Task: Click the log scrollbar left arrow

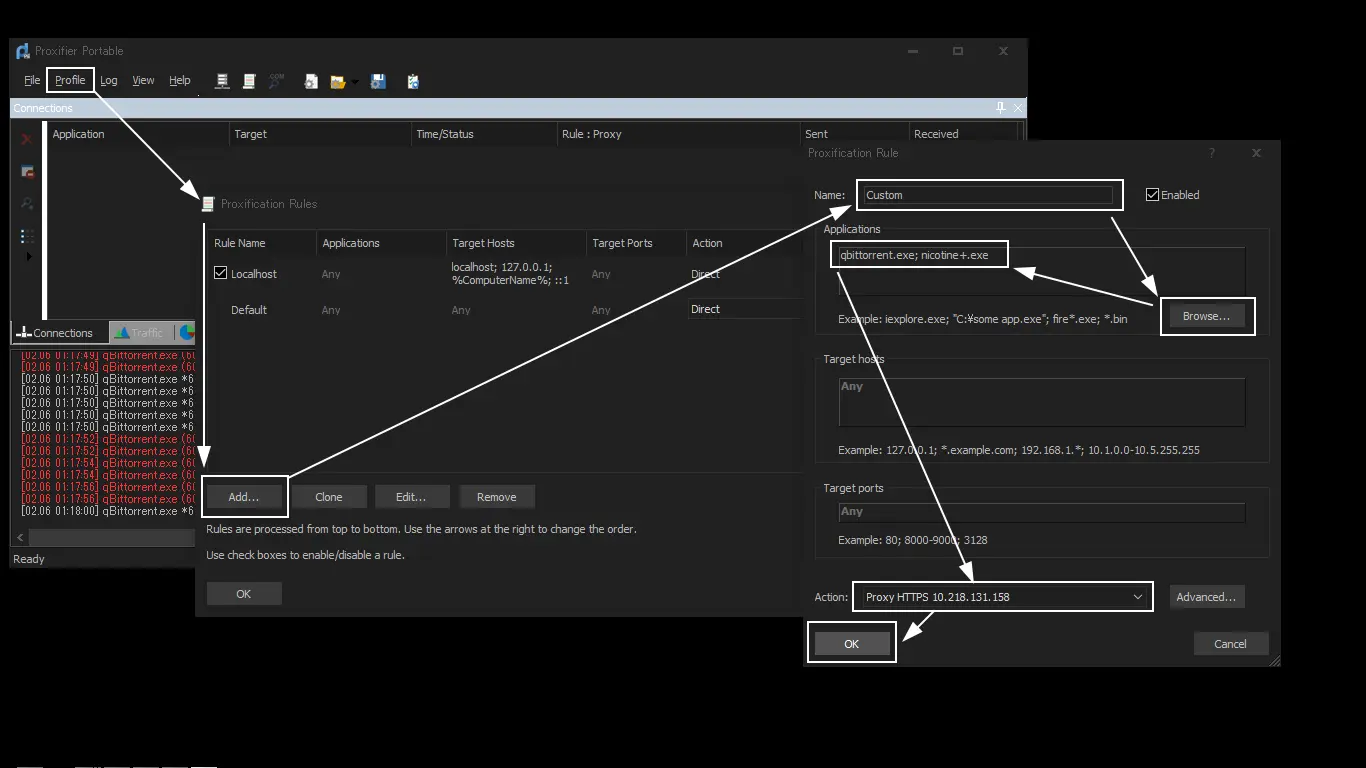Action: click(x=21, y=538)
